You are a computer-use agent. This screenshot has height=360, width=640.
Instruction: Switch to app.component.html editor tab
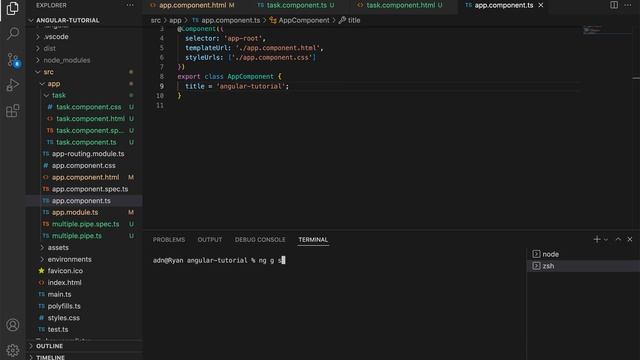point(192,5)
